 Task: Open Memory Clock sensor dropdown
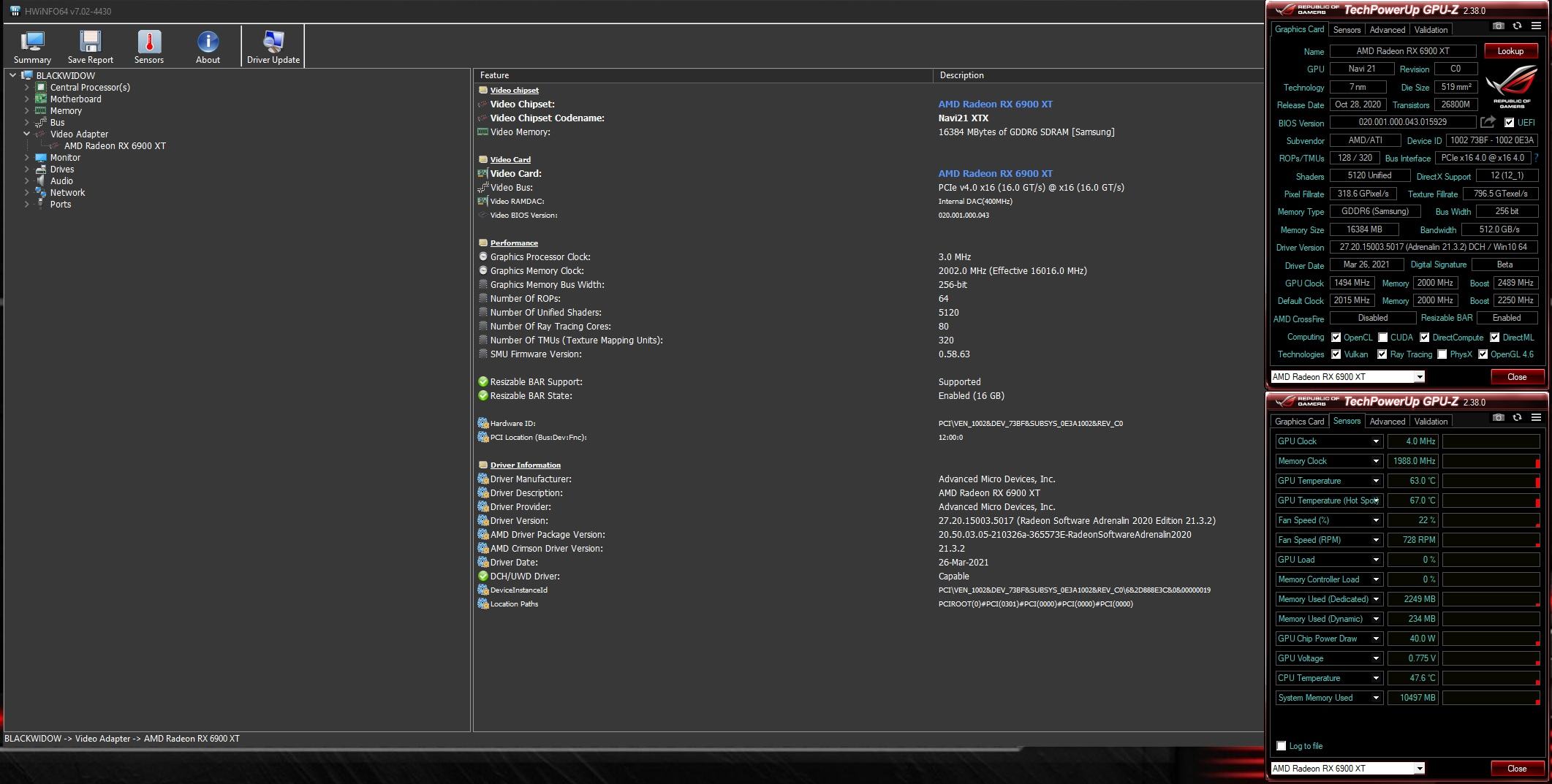coord(1375,461)
